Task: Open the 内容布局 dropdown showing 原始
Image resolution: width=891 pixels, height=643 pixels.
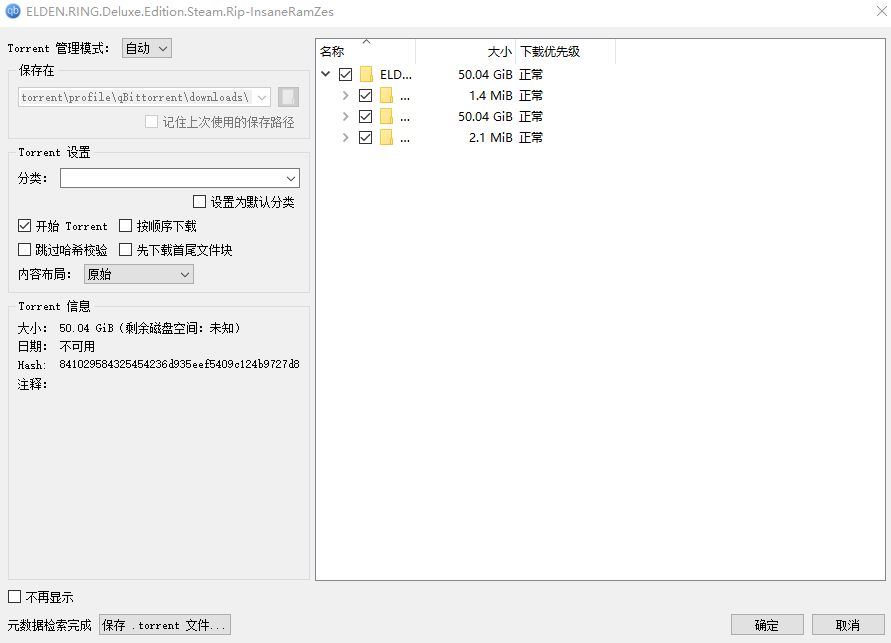Action: click(137, 274)
